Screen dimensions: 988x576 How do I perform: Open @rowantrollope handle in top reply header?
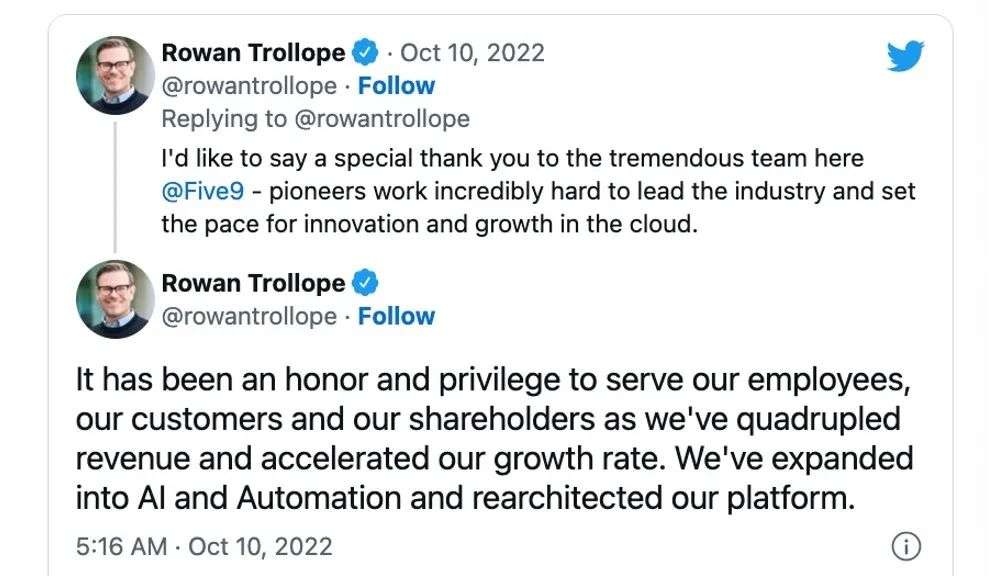250,86
